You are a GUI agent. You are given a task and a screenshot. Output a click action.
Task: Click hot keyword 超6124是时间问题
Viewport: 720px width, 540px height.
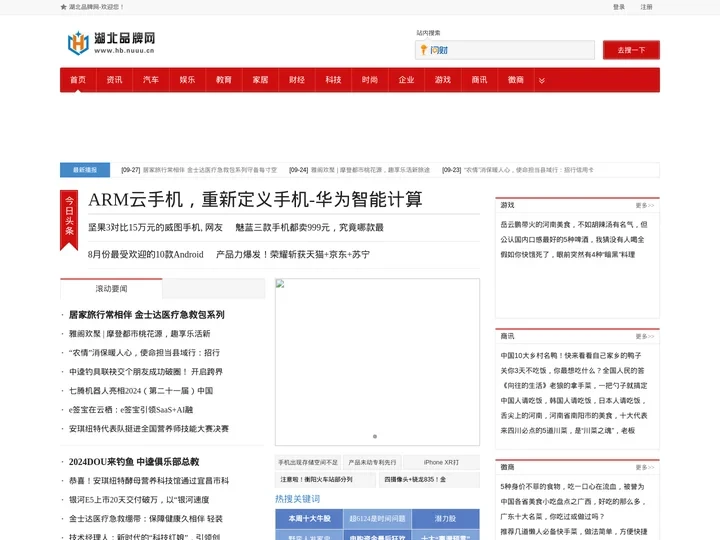(x=377, y=518)
